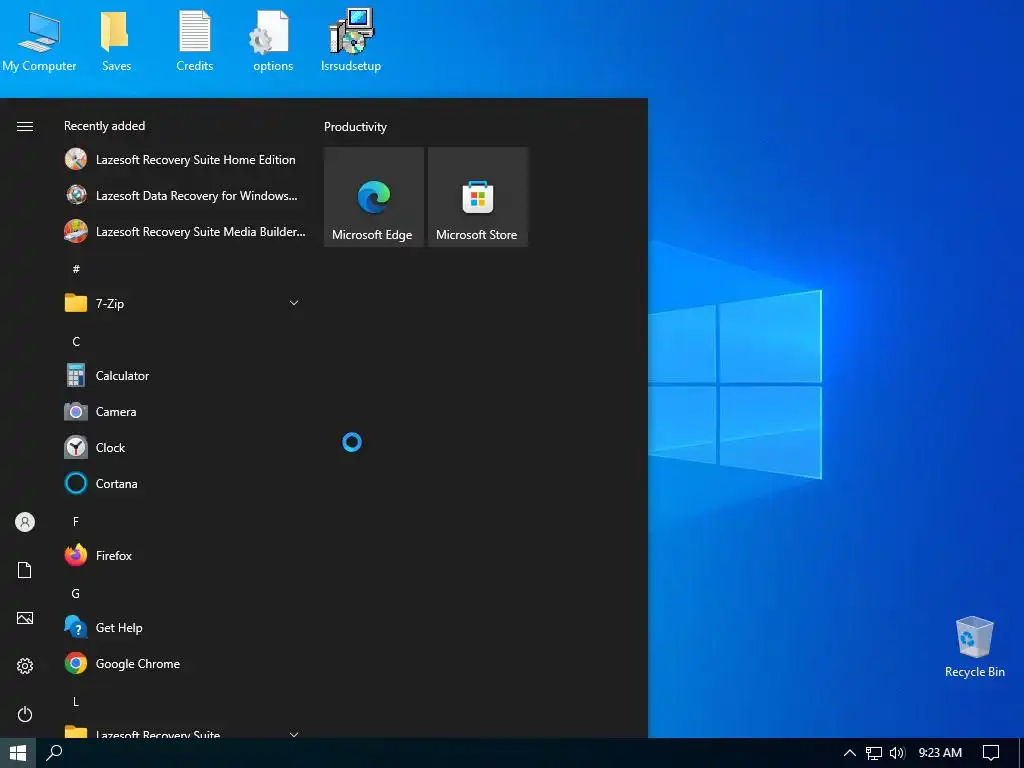Image resolution: width=1024 pixels, height=768 pixels.
Task: Open the Recycle Bin
Action: pos(974,647)
